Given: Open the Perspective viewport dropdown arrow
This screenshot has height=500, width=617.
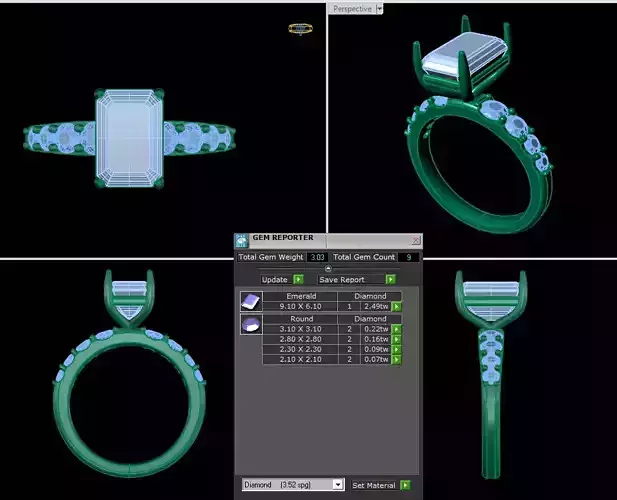Looking at the screenshot, I should click(x=379, y=9).
